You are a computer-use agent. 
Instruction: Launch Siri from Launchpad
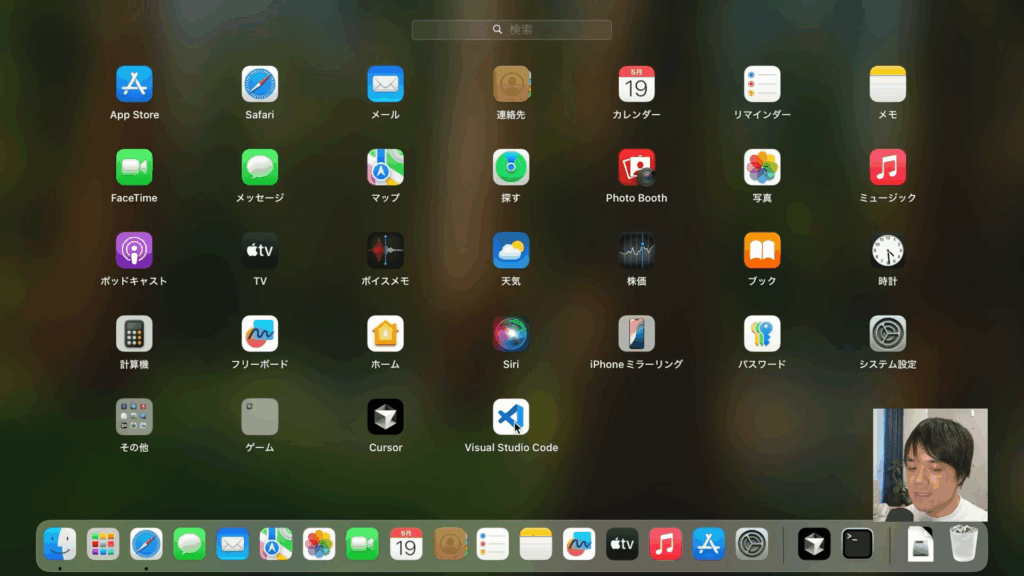[511, 334]
